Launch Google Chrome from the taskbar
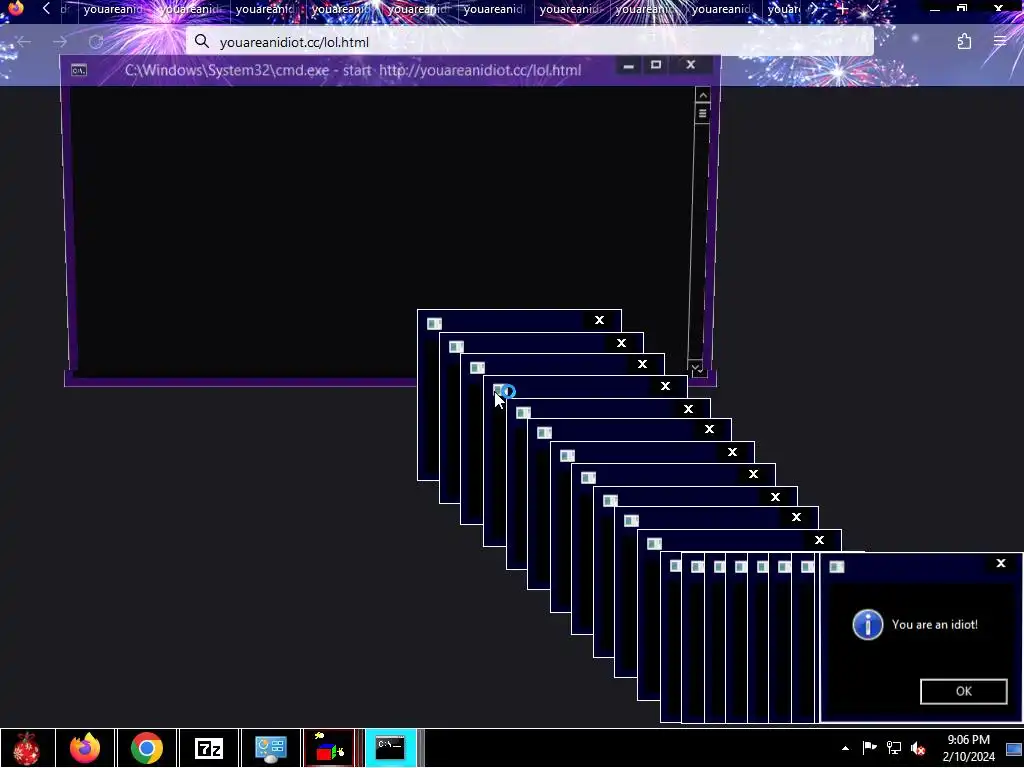1024x768 pixels. point(146,748)
